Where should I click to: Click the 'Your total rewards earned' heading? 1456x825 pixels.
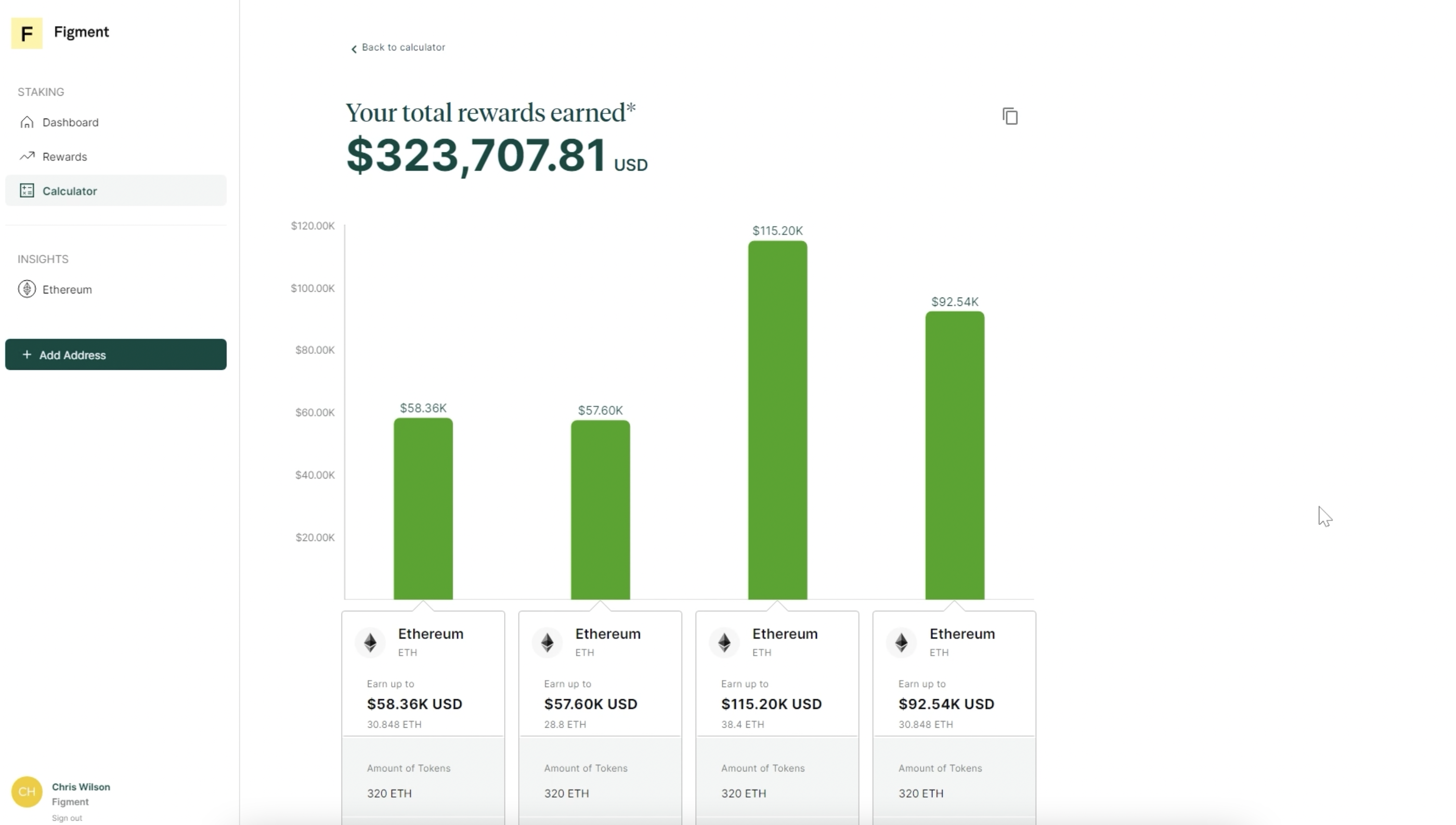click(x=490, y=112)
